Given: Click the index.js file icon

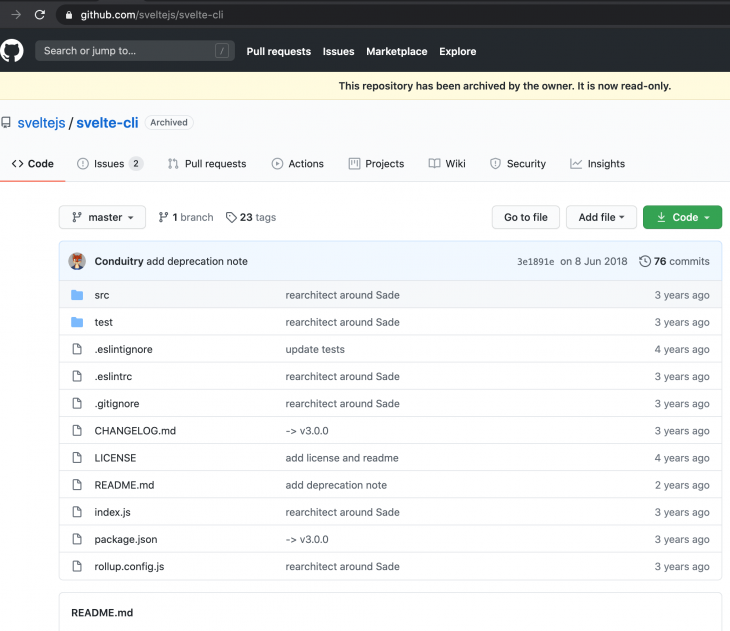Looking at the screenshot, I should (x=77, y=512).
